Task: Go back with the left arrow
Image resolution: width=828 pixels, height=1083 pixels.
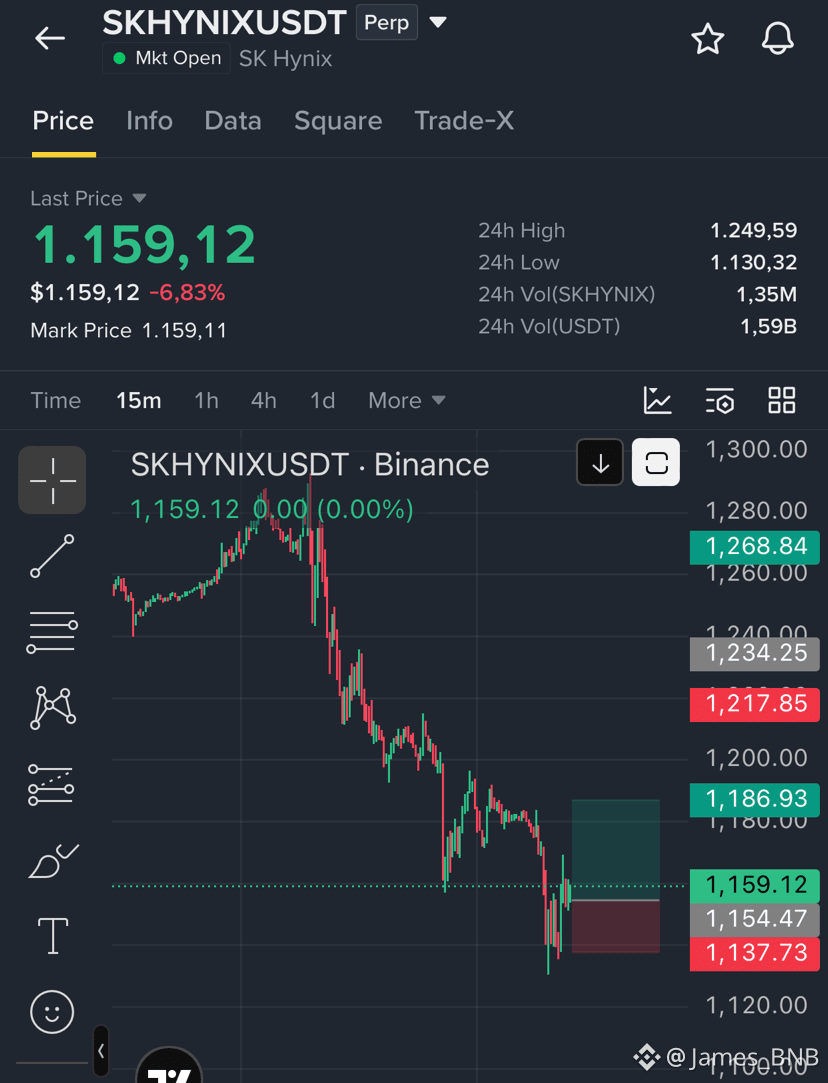Action: pos(50,38)
